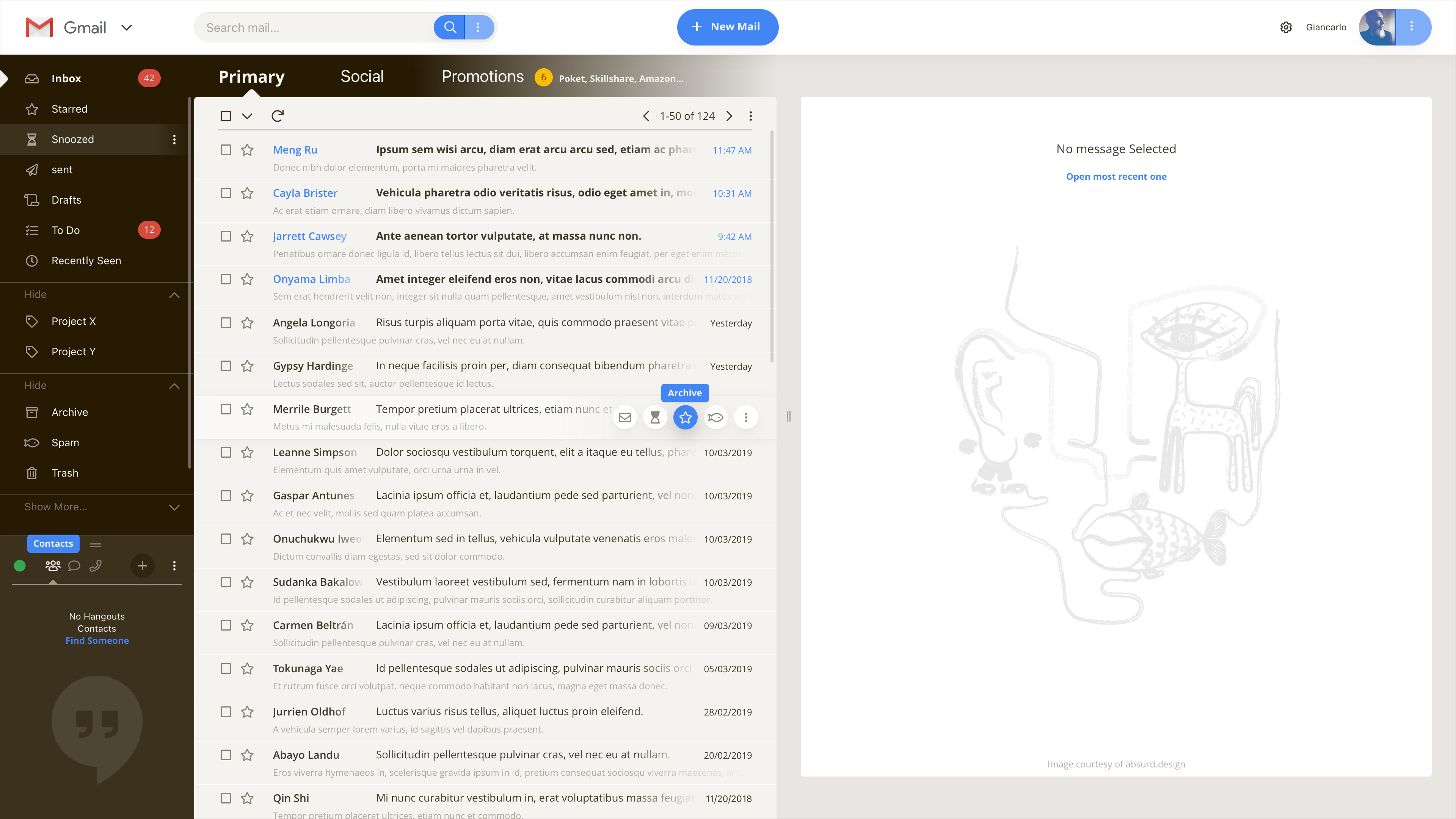Image resolution: width=1456 pixels, height=819 pixels.
Task: Click the phone icon in Contacts panel
Action: pos(96,565)
